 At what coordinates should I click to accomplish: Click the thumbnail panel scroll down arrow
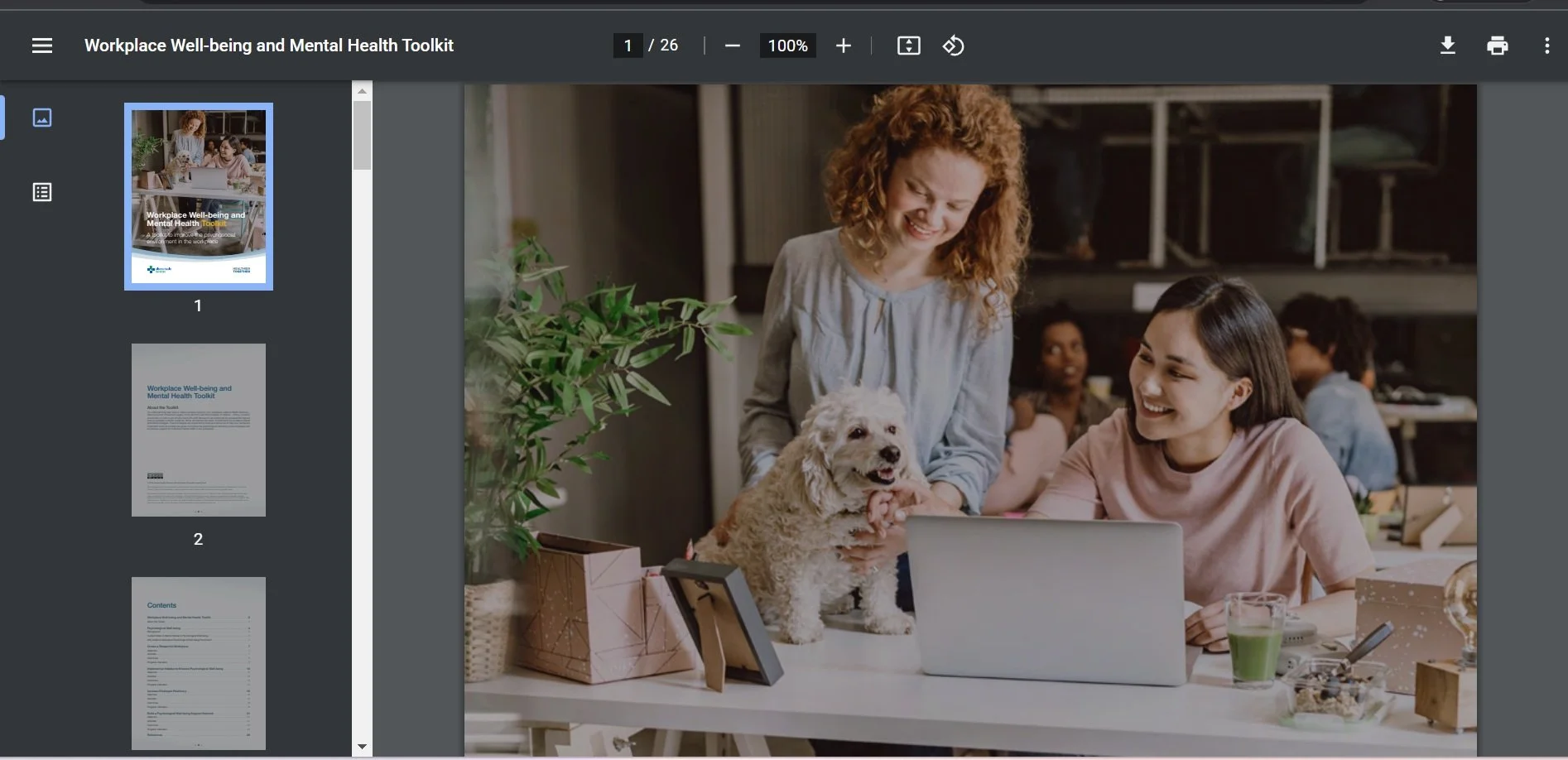tap(362, 747)
